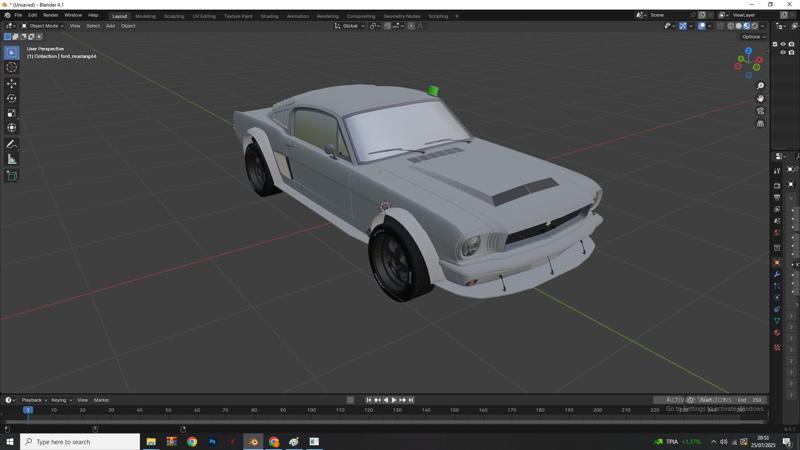Open pivot point dropdown
Image resolution: width=800 pixels, height=450 pixels.
pos(374,26)
